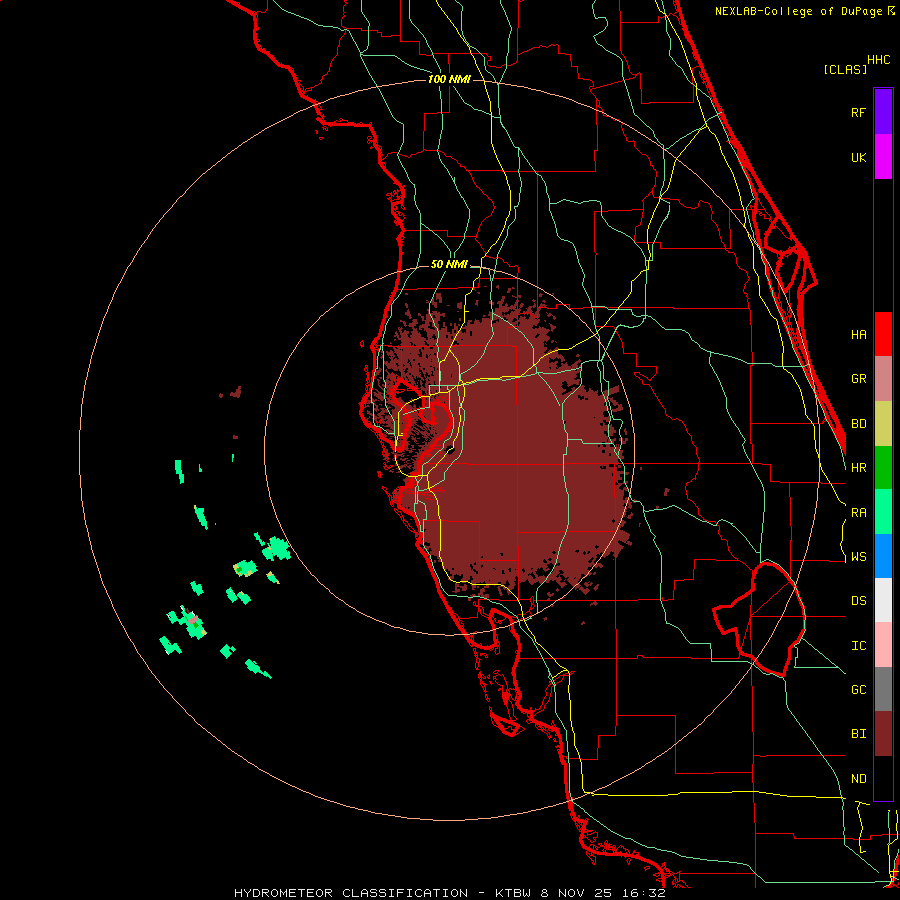Click the "DS" legend label
The height and width of the screenshot is (900, 900).
pyautogui.click(x=859, y=601)
